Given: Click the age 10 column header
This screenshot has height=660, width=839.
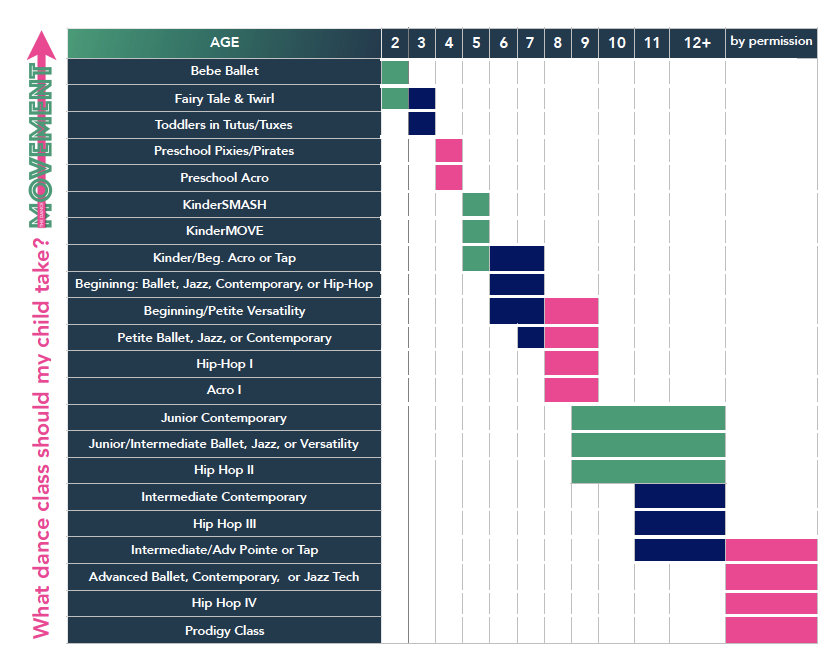Looking at the screenshot, I should tap(616, 43).
